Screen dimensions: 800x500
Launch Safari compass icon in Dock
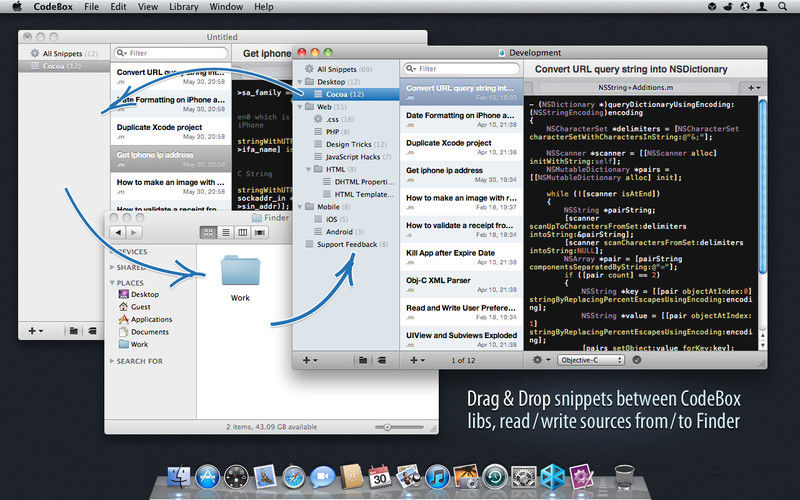(293, 478)
